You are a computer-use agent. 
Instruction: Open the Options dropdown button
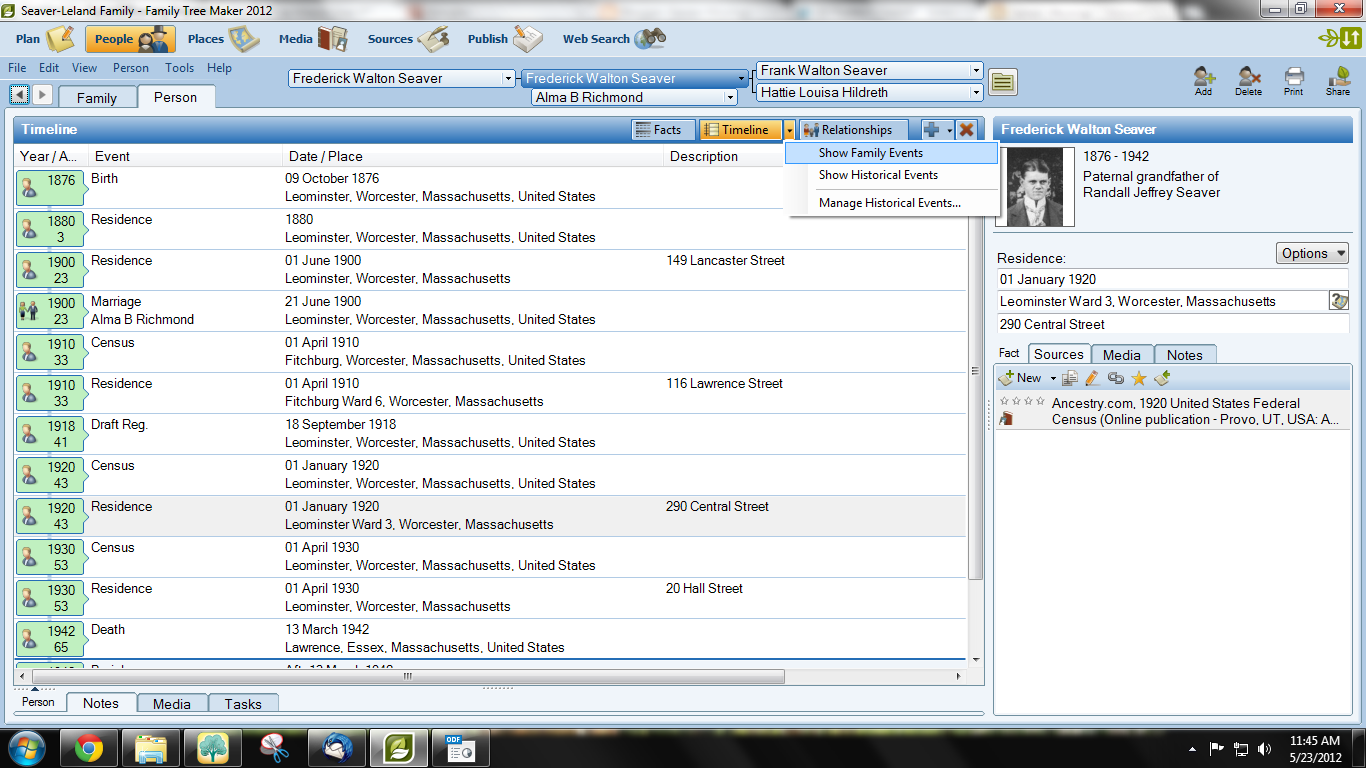1312,253
